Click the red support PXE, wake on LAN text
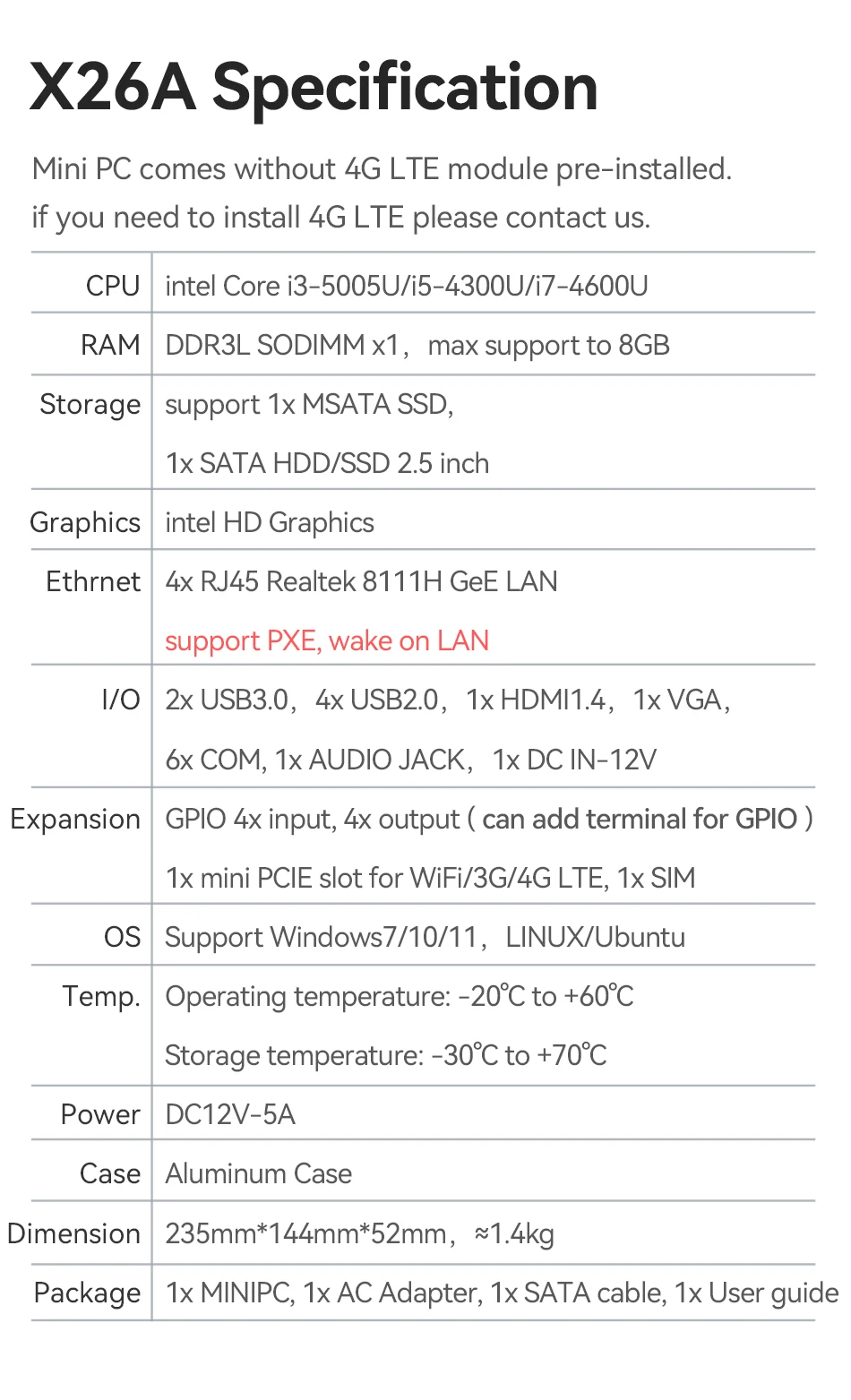The height and width of the screenshot is (1400, 851). tap(327, 641)
